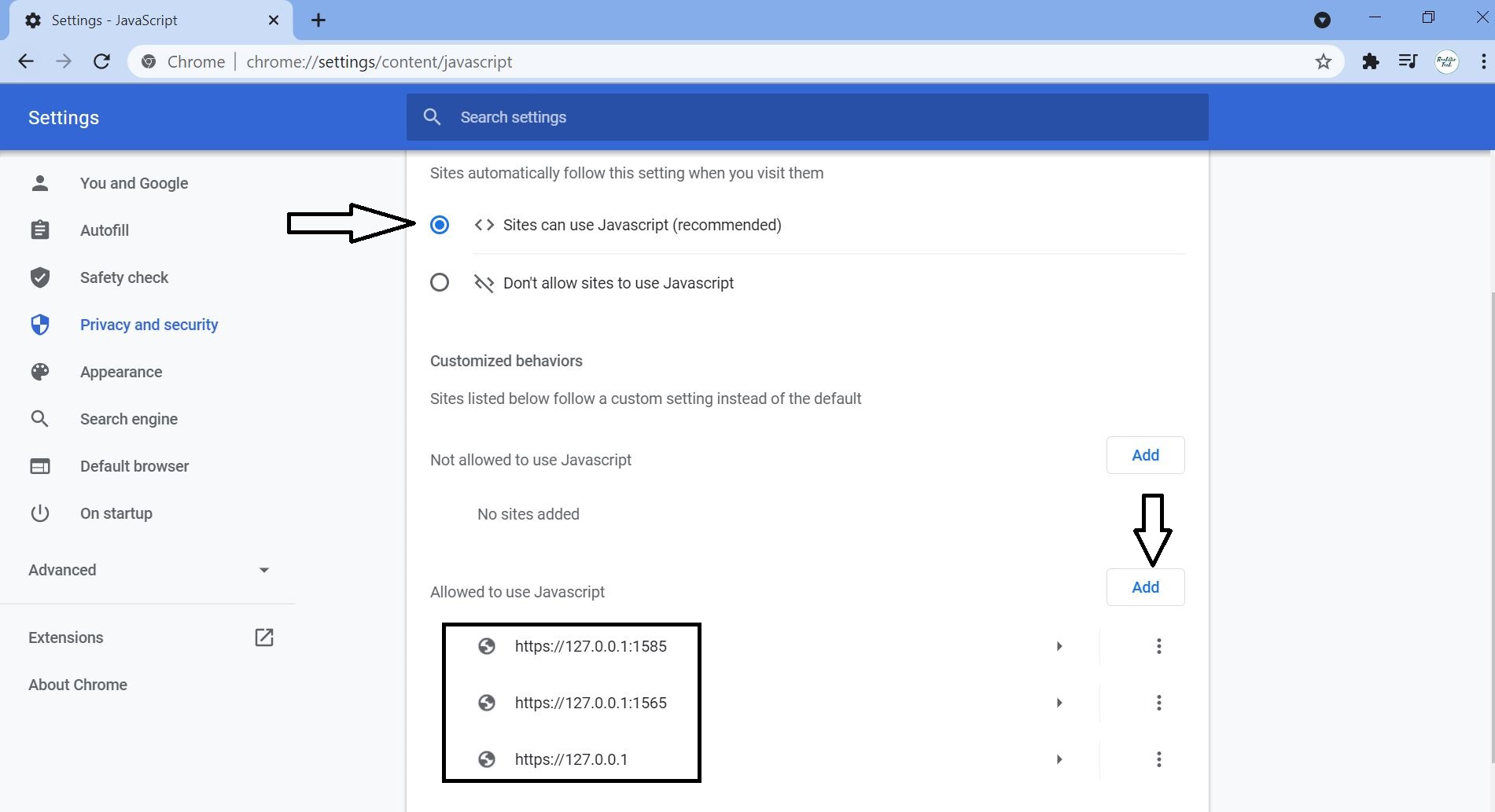Click the Search settings field
This screenshot has height=812, width=1495.
(x=808, y=117)
